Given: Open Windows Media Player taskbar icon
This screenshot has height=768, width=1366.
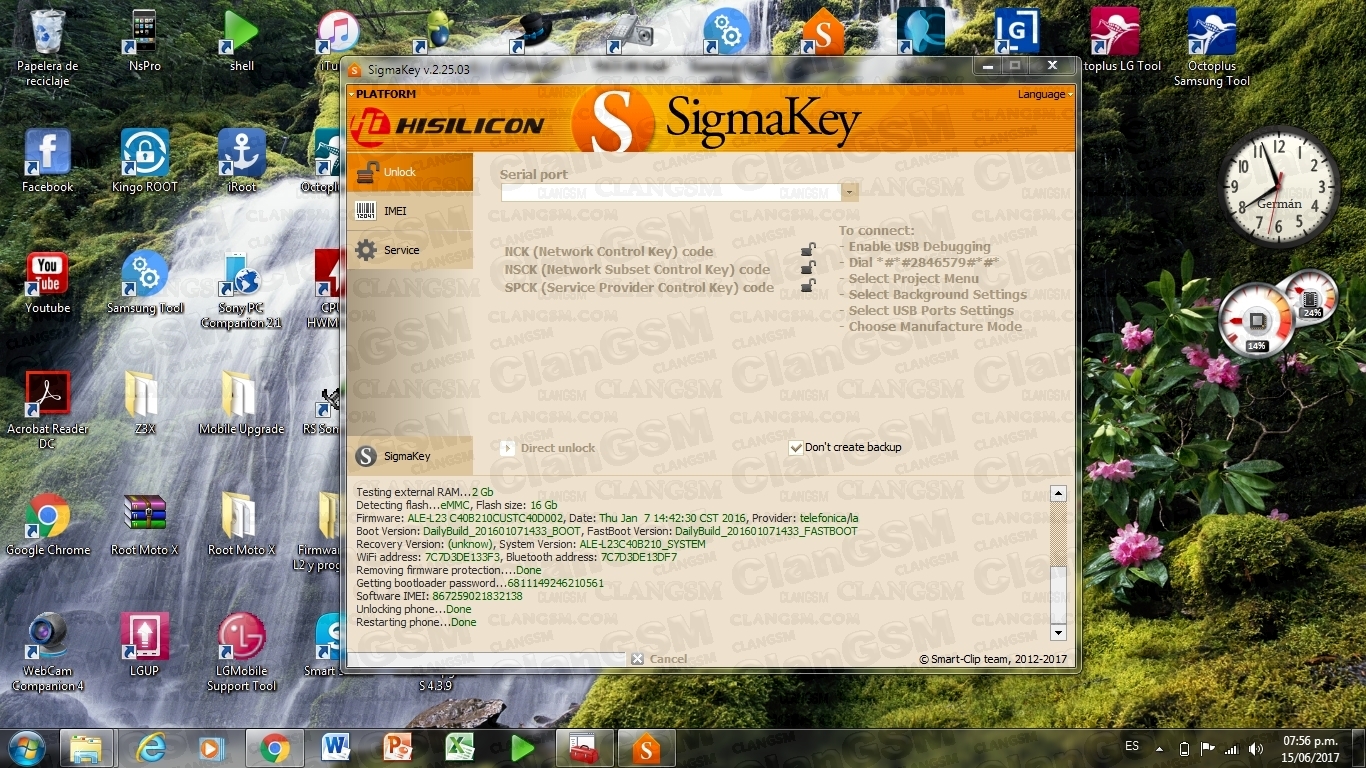Looking at the screenshot, I should point(210,748).
